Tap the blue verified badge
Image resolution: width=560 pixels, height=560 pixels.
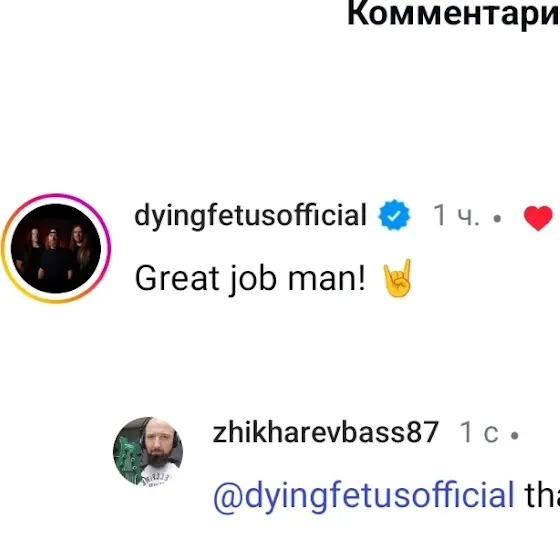click(394, 215)
